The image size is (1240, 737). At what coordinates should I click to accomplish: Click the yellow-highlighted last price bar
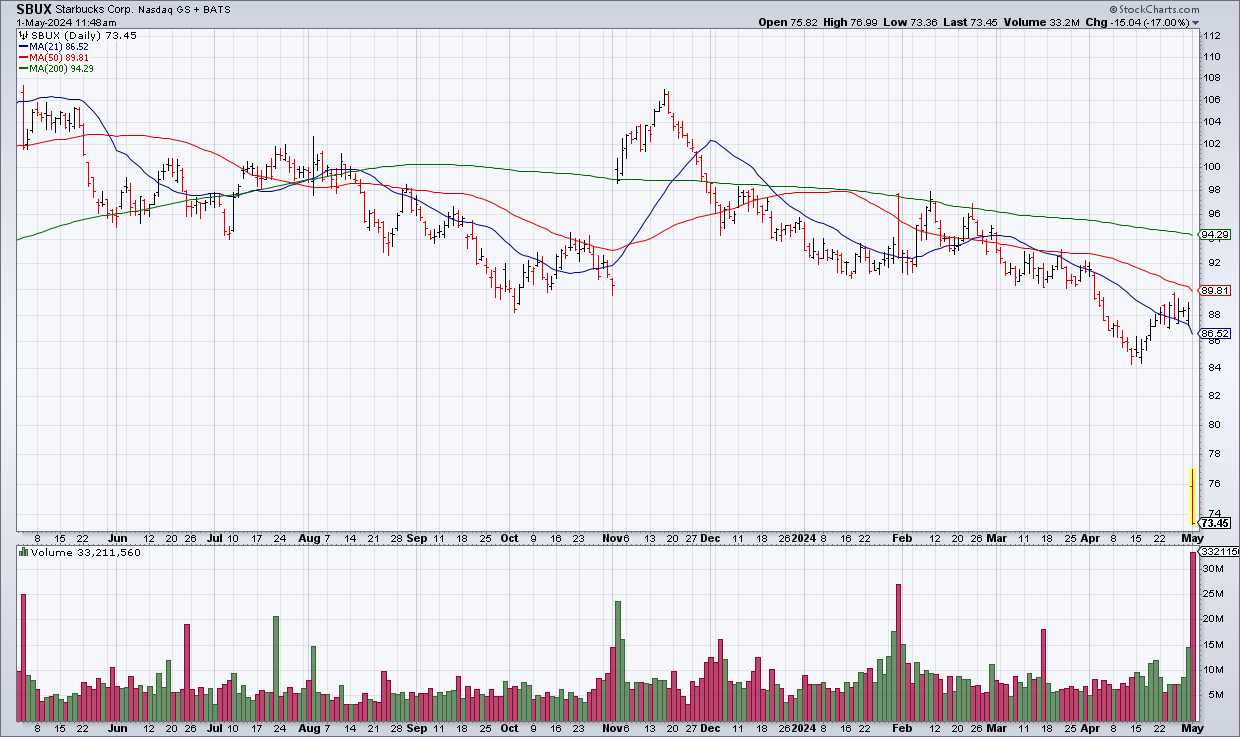click(1192, 496)
